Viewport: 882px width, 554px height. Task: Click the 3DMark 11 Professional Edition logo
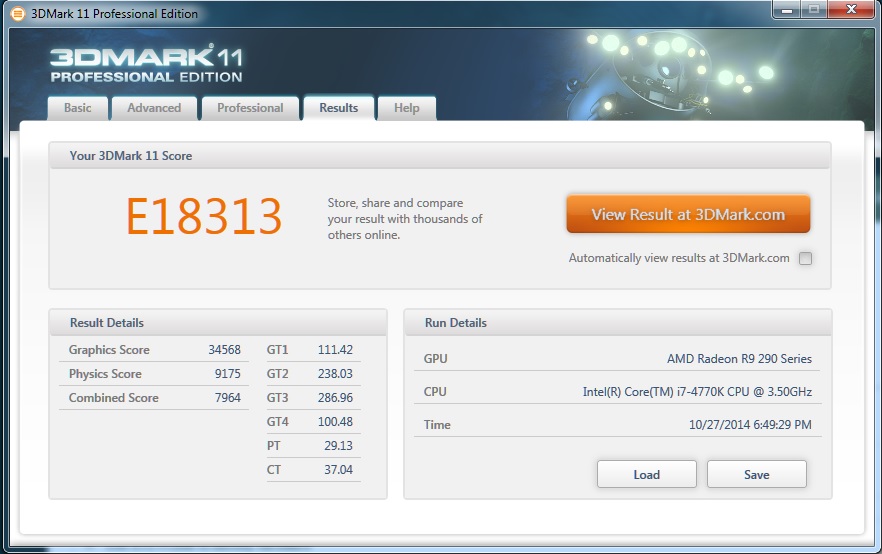(x=146, y=64)
